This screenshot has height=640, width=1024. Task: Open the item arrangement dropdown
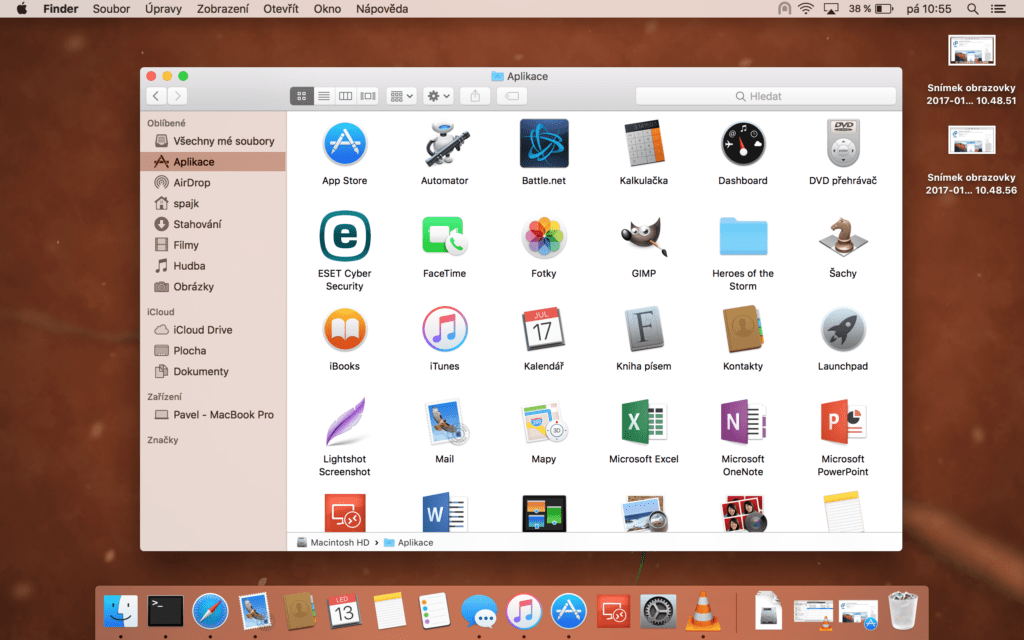coord(402,96)
